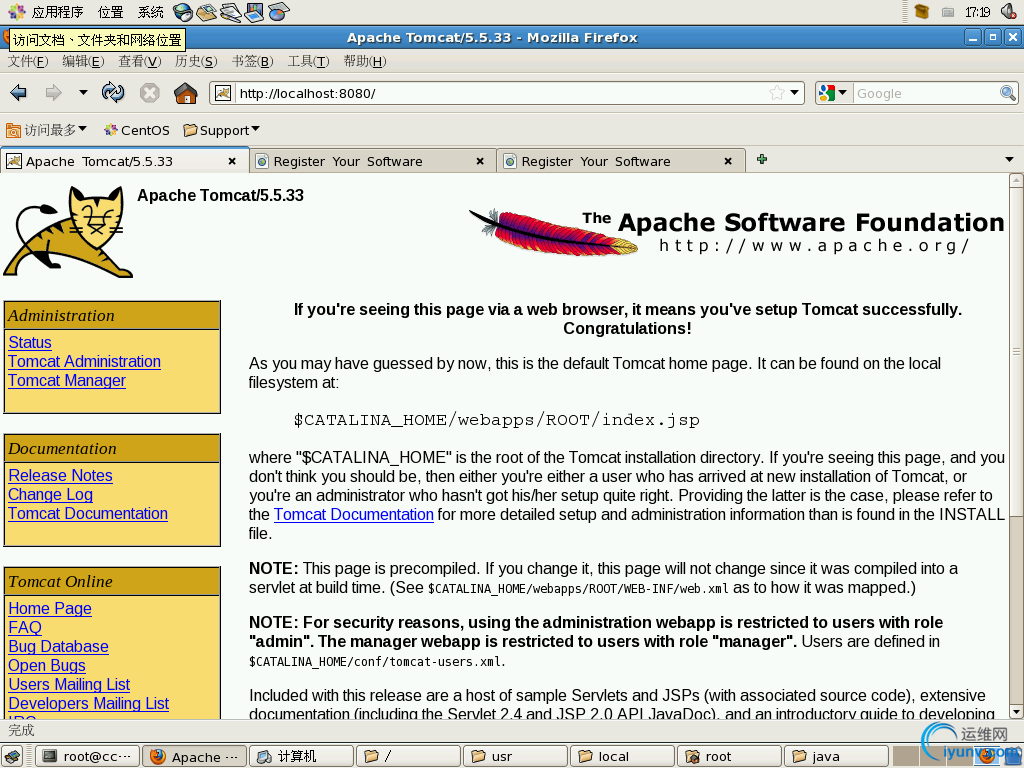The image size is (1024, 768).
Task: Open the address bar URL history dropdown
Action: (x=795, y=93)
